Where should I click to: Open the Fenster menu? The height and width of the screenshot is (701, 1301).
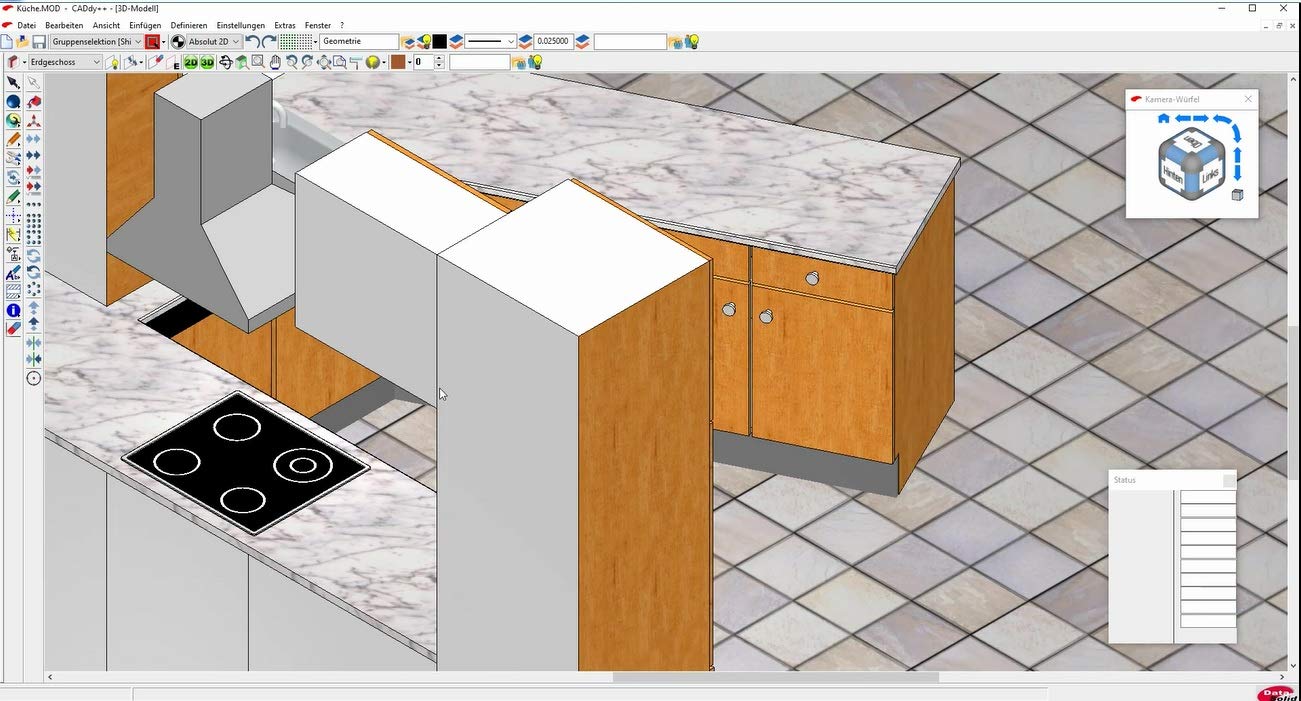click(318, 25)
